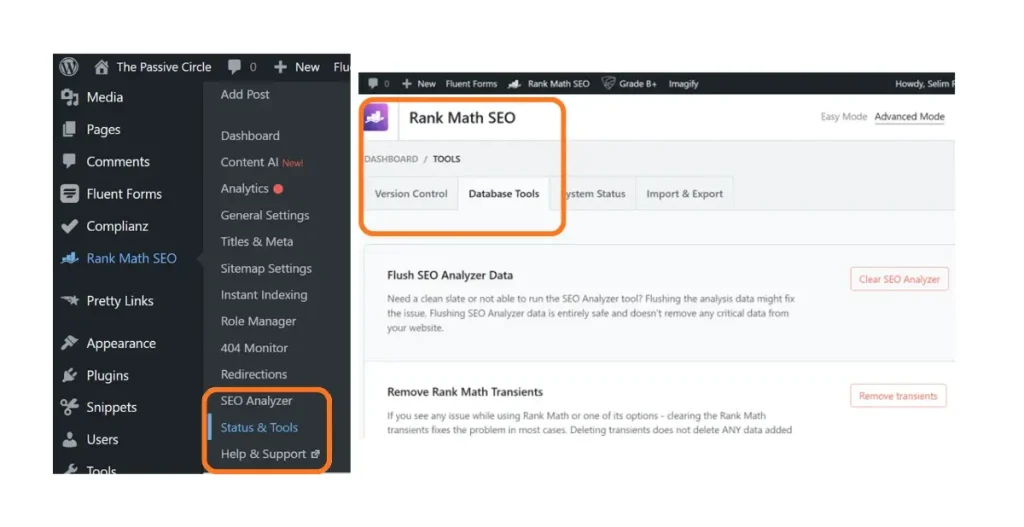Viewport: 1024px width, 527px height.
Task: Click the red Analytics notification dot
Action: [x=278, y=189]
